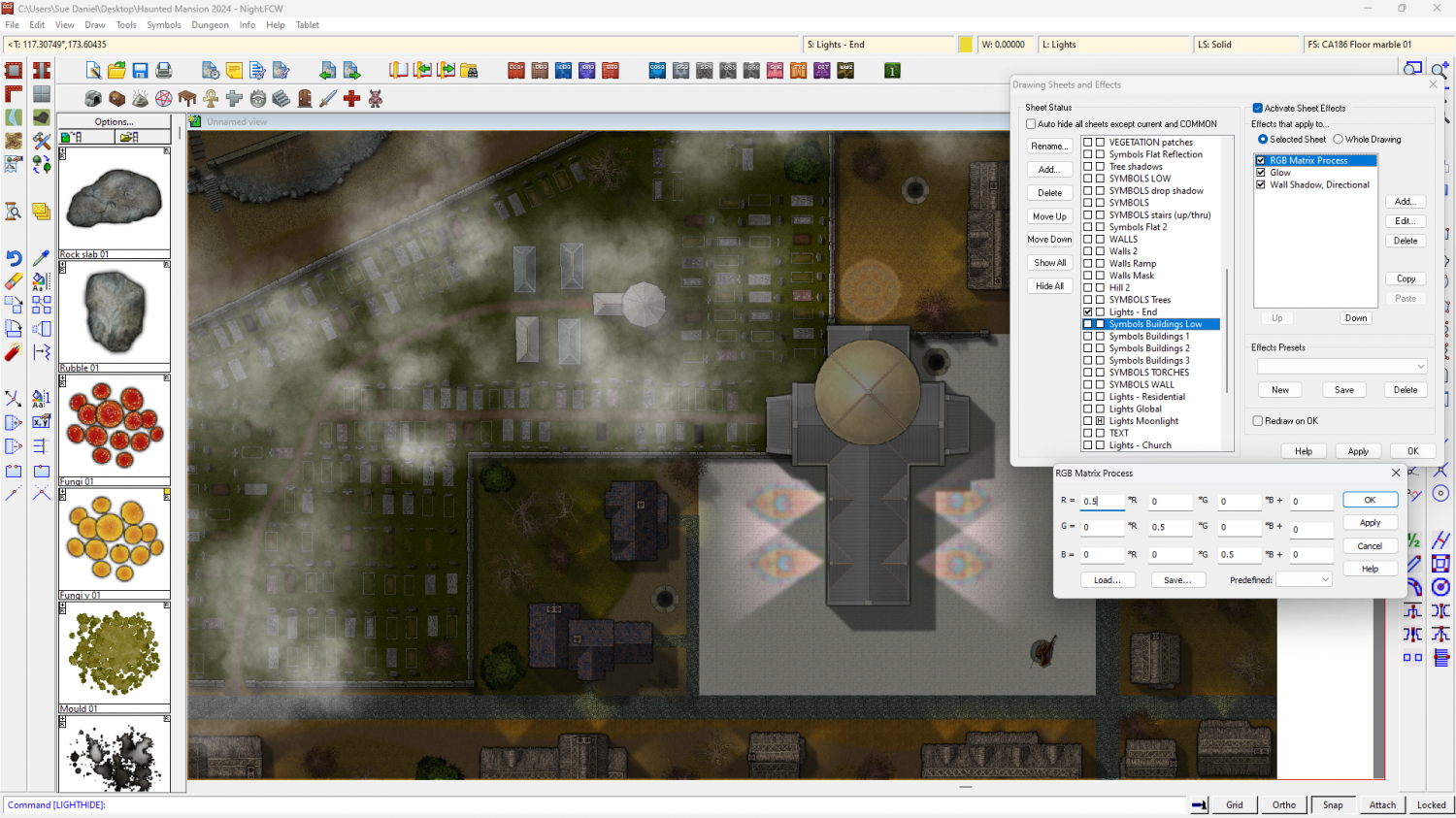Click the Save floppy disk icon
This screenshot has height=818, width=1456.
pyautogui.click(x=140, y=70)
